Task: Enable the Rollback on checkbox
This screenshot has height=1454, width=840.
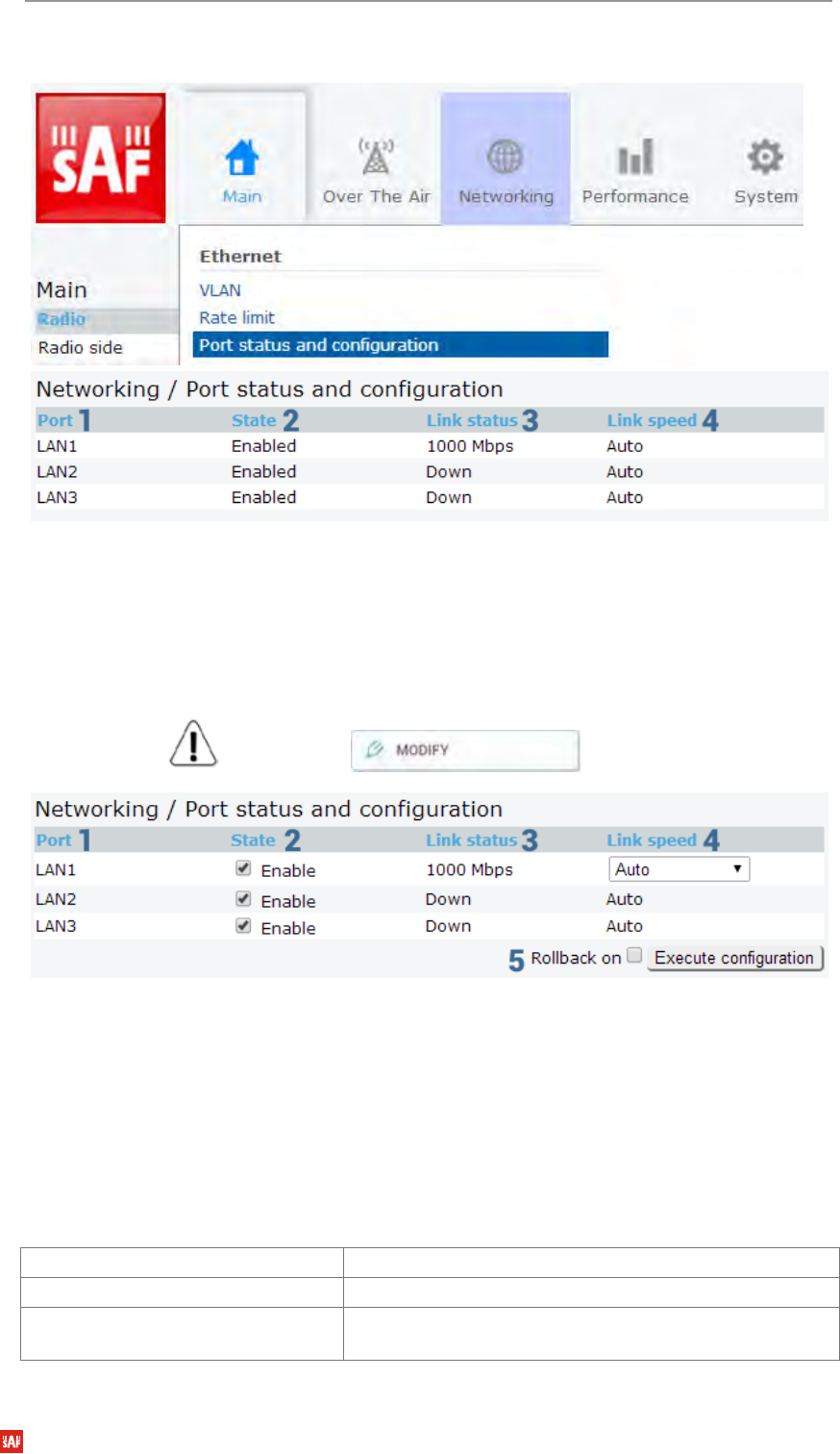Action: click(634, 956)
